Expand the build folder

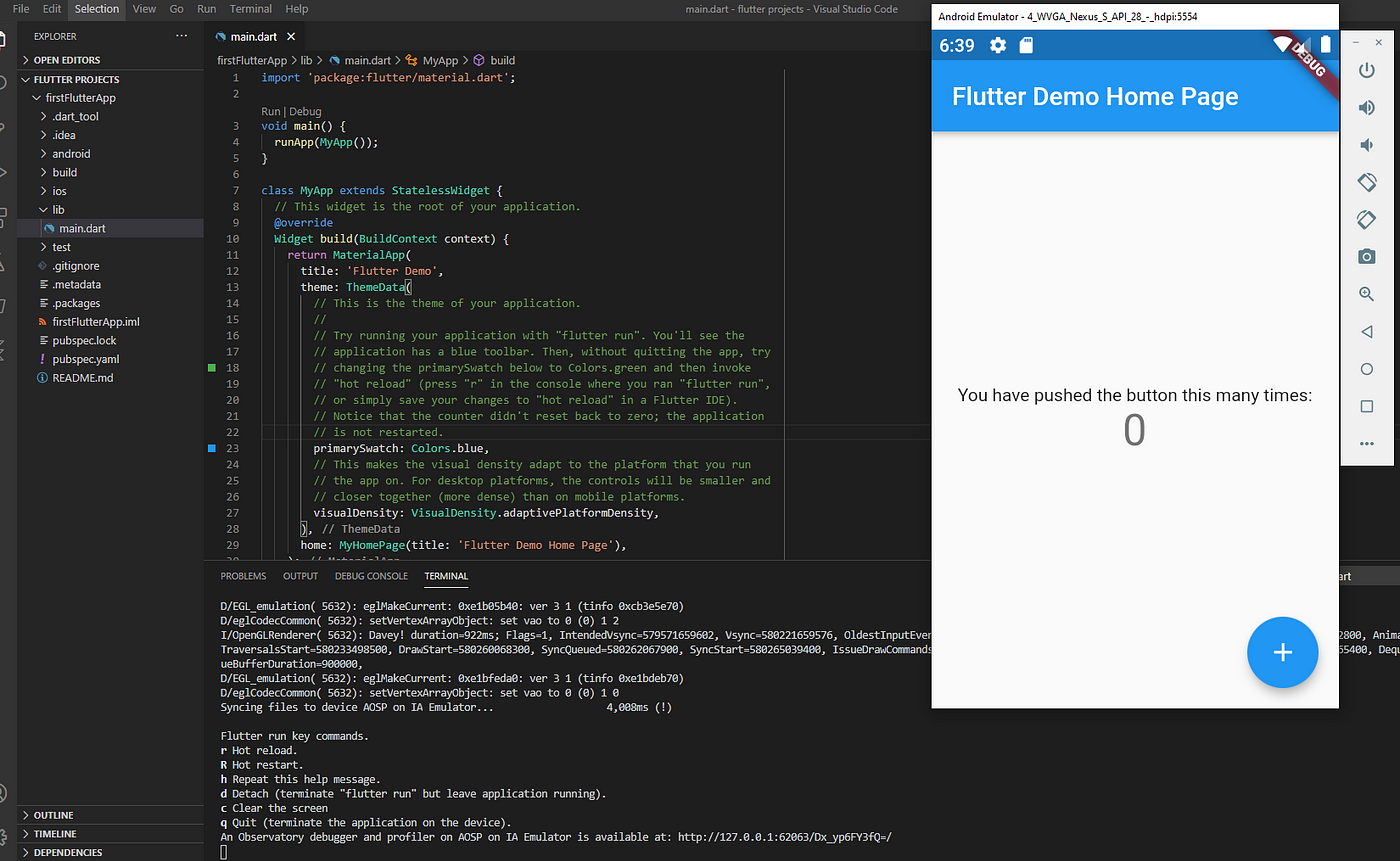110,172
